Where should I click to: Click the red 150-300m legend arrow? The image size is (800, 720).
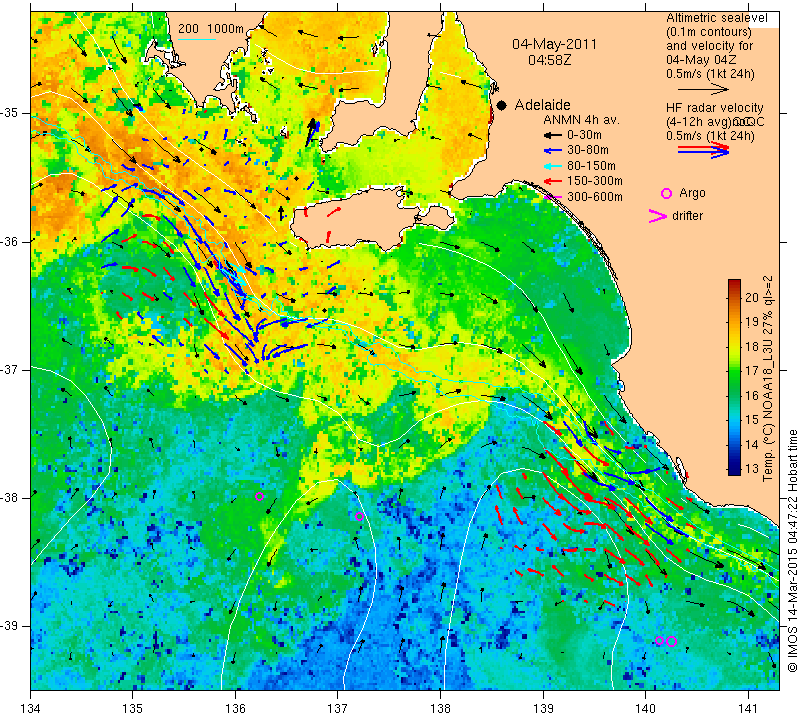click(x=553, y=181)
